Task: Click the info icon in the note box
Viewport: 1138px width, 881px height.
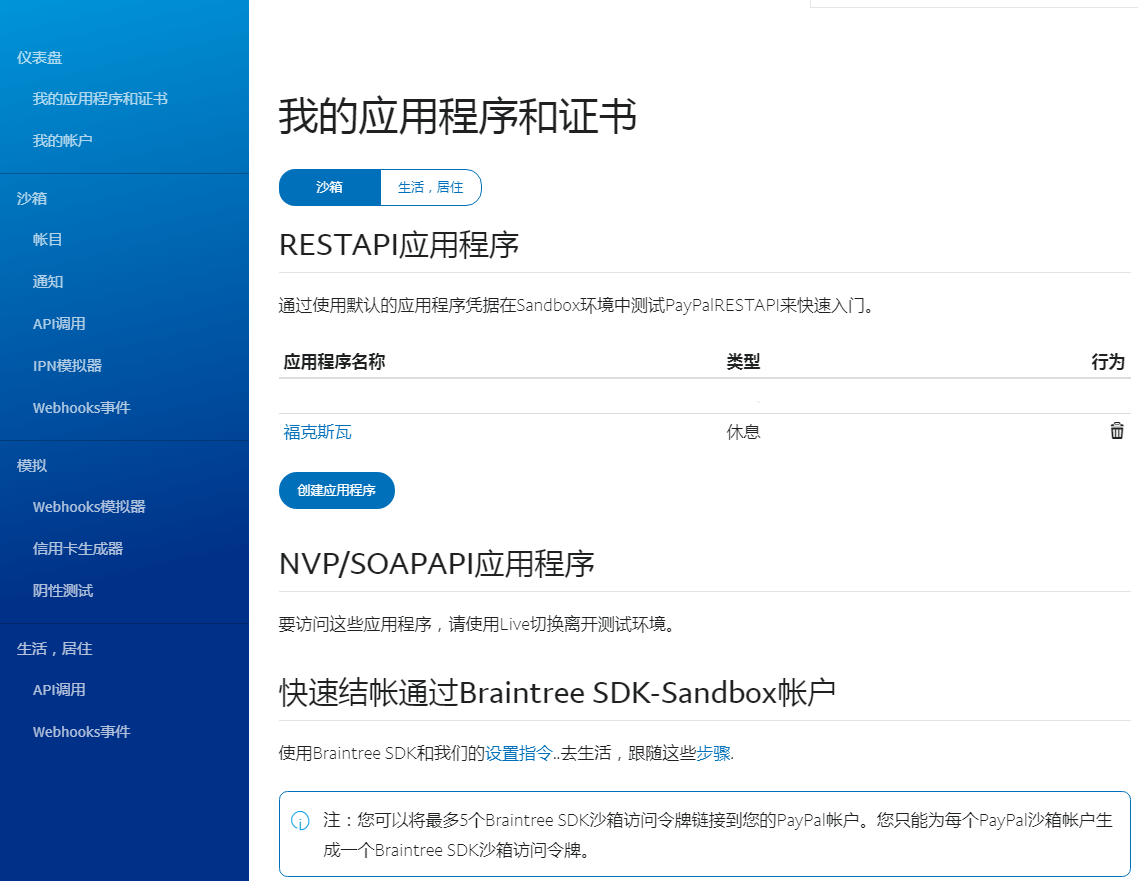Action: click(300, 821)
